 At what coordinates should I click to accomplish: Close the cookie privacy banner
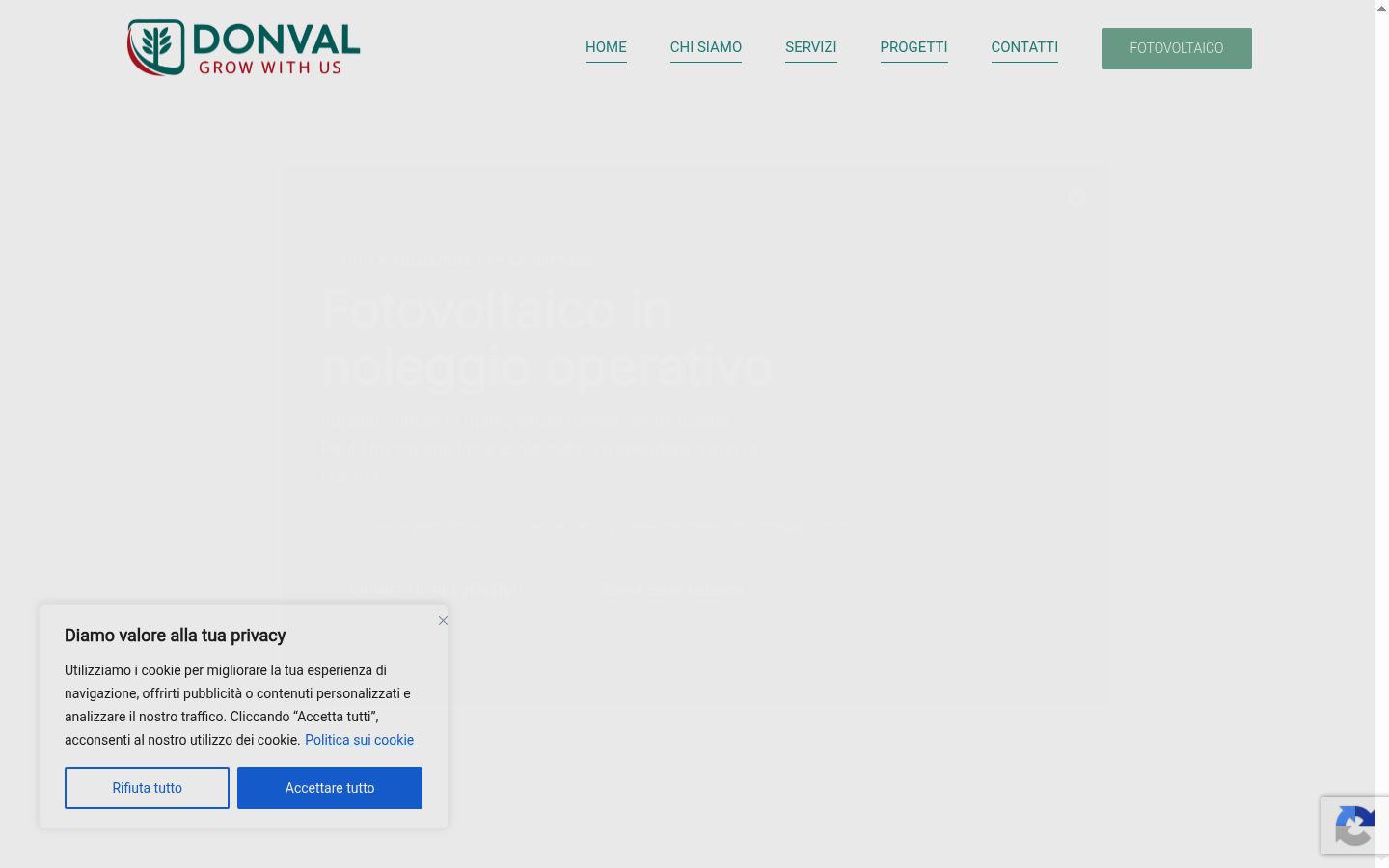443,620
